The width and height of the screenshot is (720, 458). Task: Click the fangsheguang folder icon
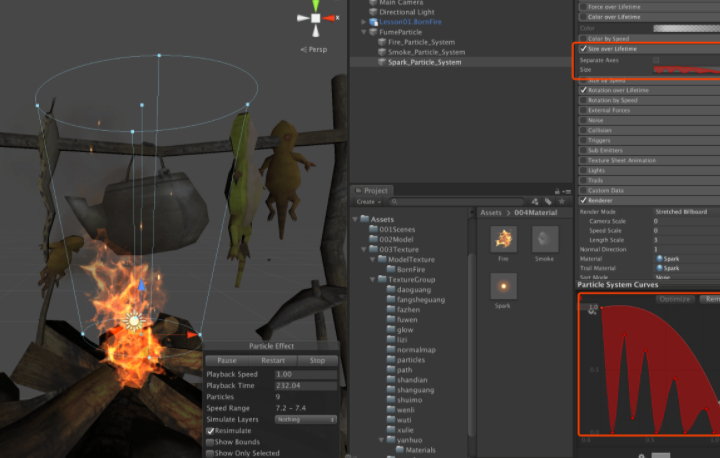(x=391, y=300)
